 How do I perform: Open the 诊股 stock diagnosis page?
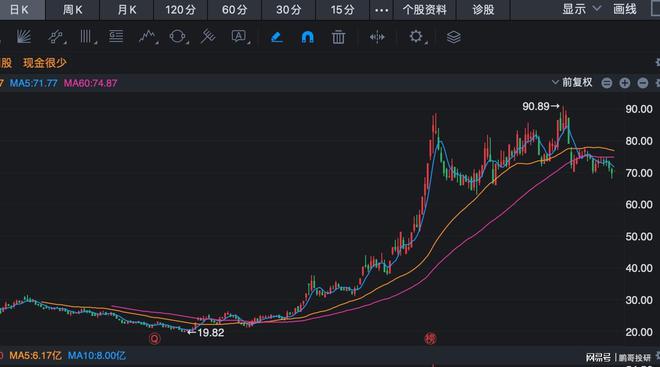point(483,10)
